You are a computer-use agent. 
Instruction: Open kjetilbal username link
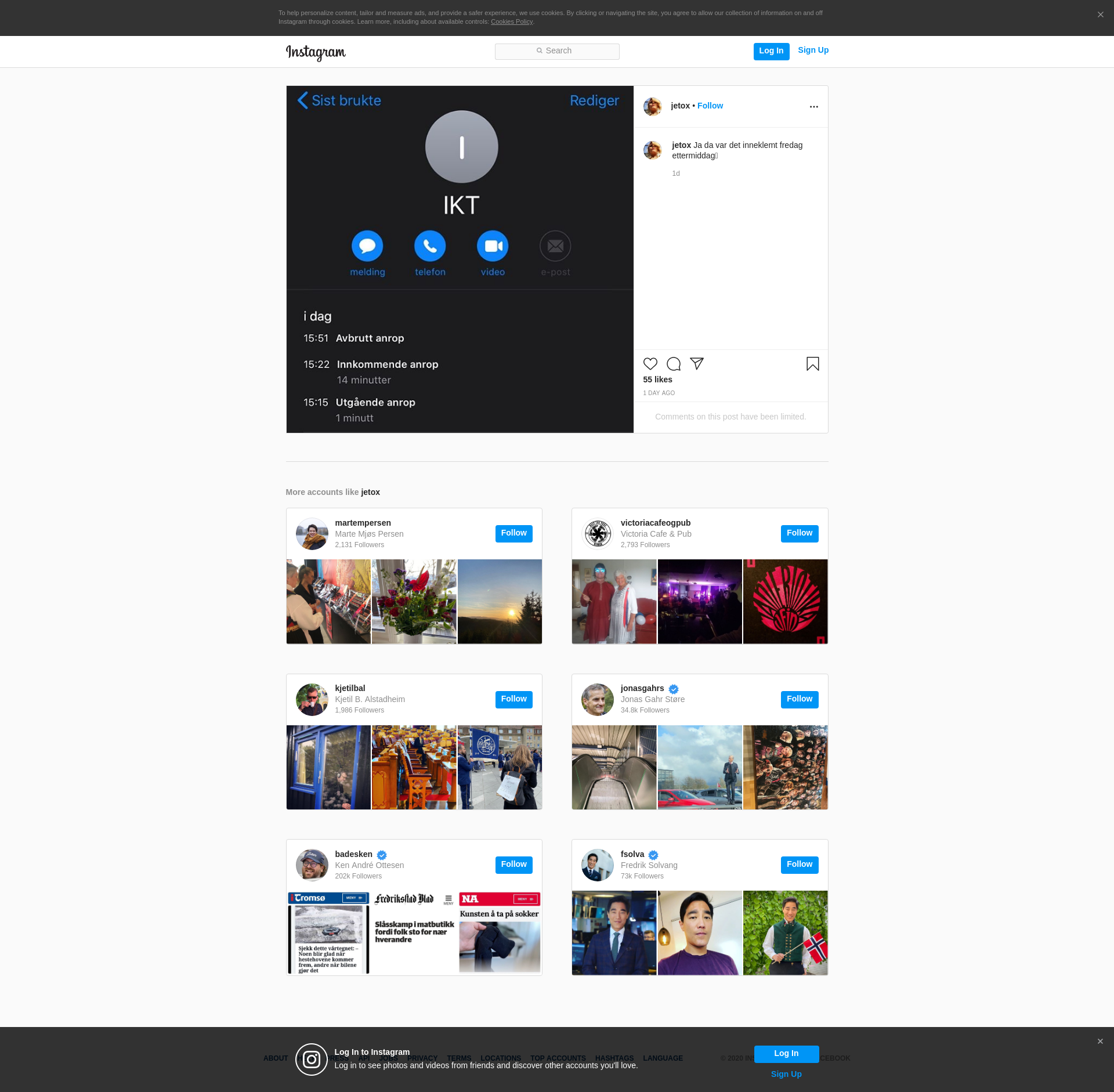coord(350,688)
